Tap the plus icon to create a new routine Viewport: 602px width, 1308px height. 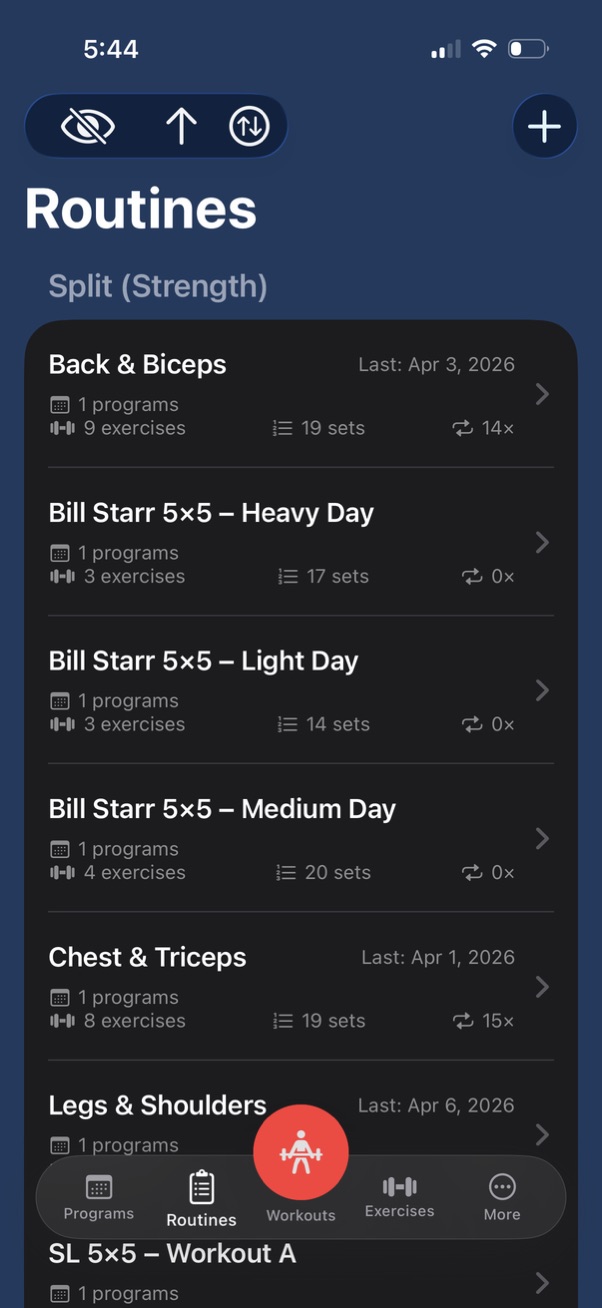click(544, 126)
